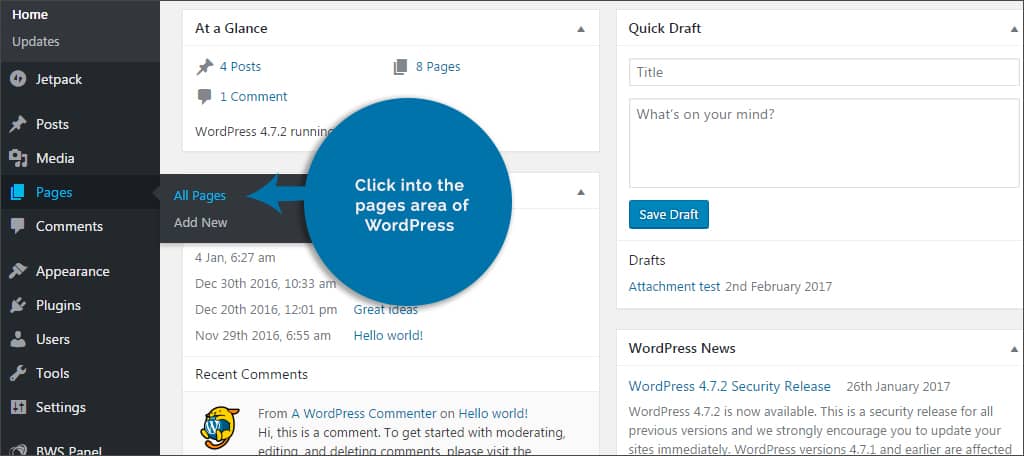Open A WordPress Commenter author link

(364, 414)
